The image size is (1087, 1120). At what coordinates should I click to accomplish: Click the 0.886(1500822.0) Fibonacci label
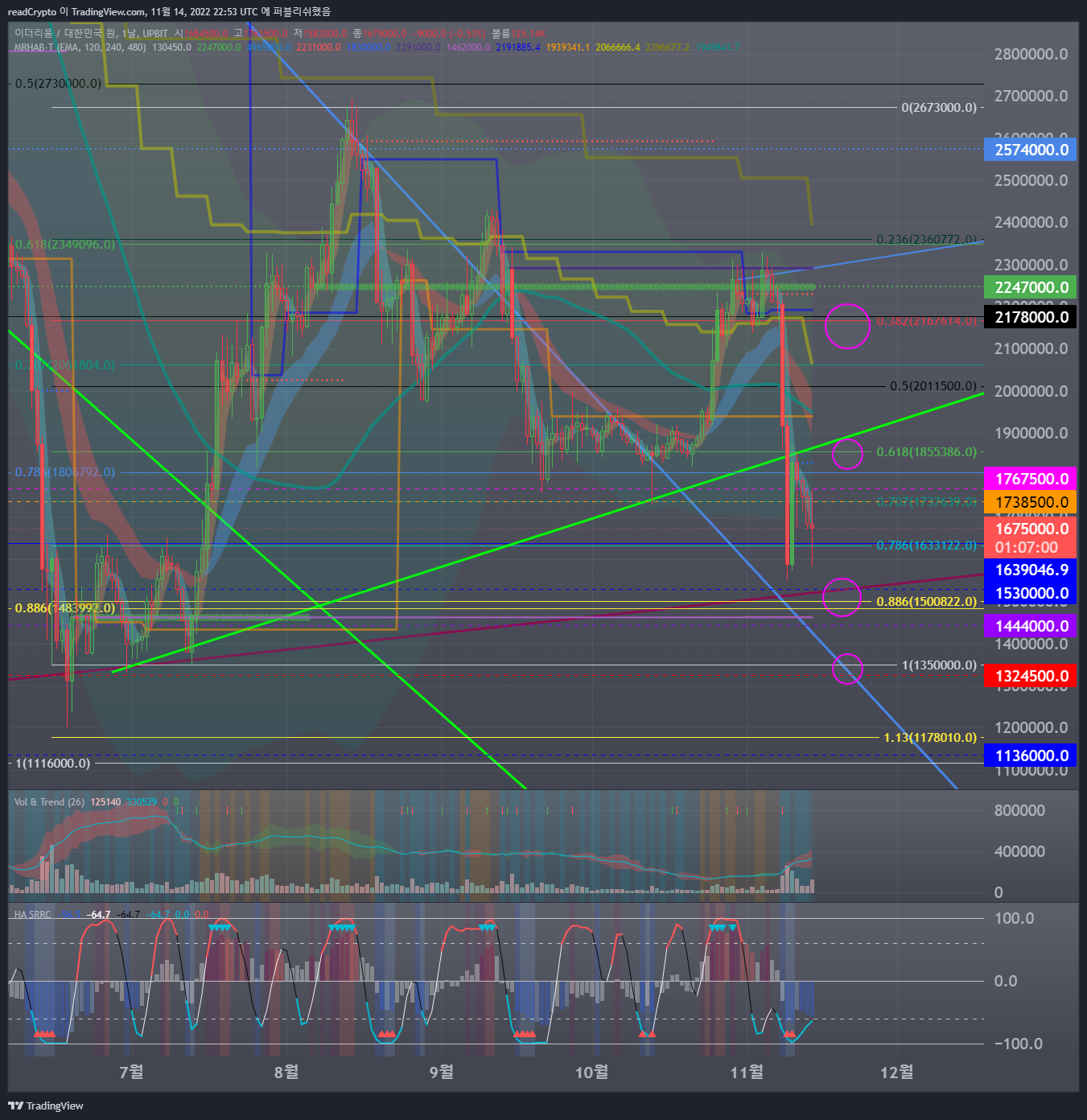pyautogui.click(x=926, y=601)
